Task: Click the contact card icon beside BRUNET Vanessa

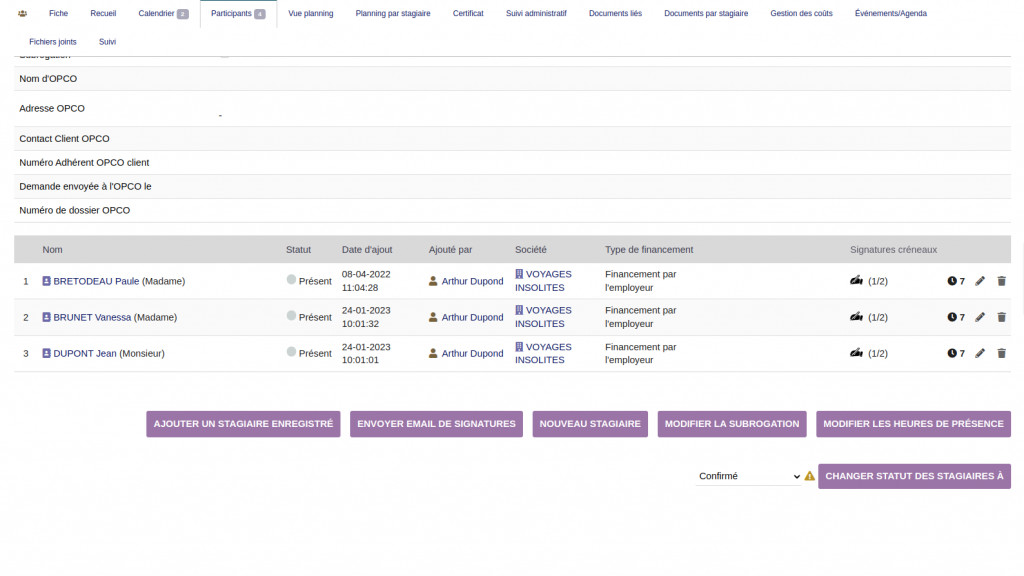Action: pos(46,317)
